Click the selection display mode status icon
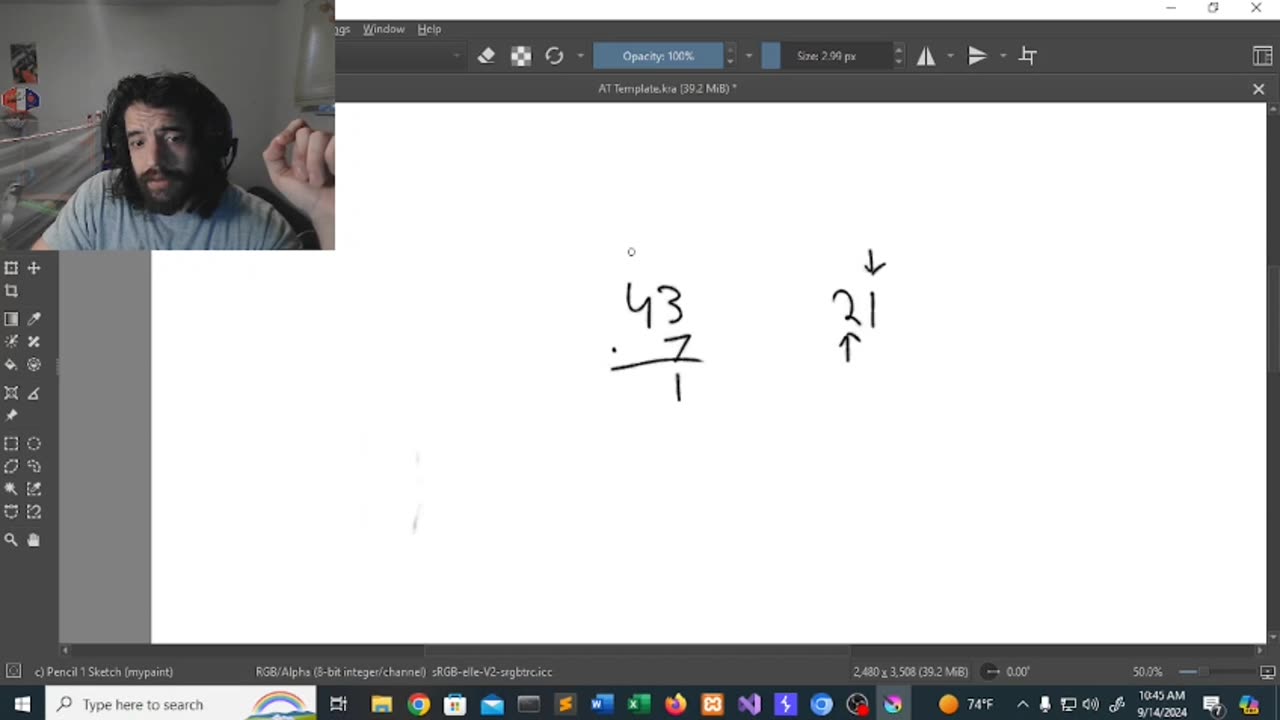 pos(13,672)
